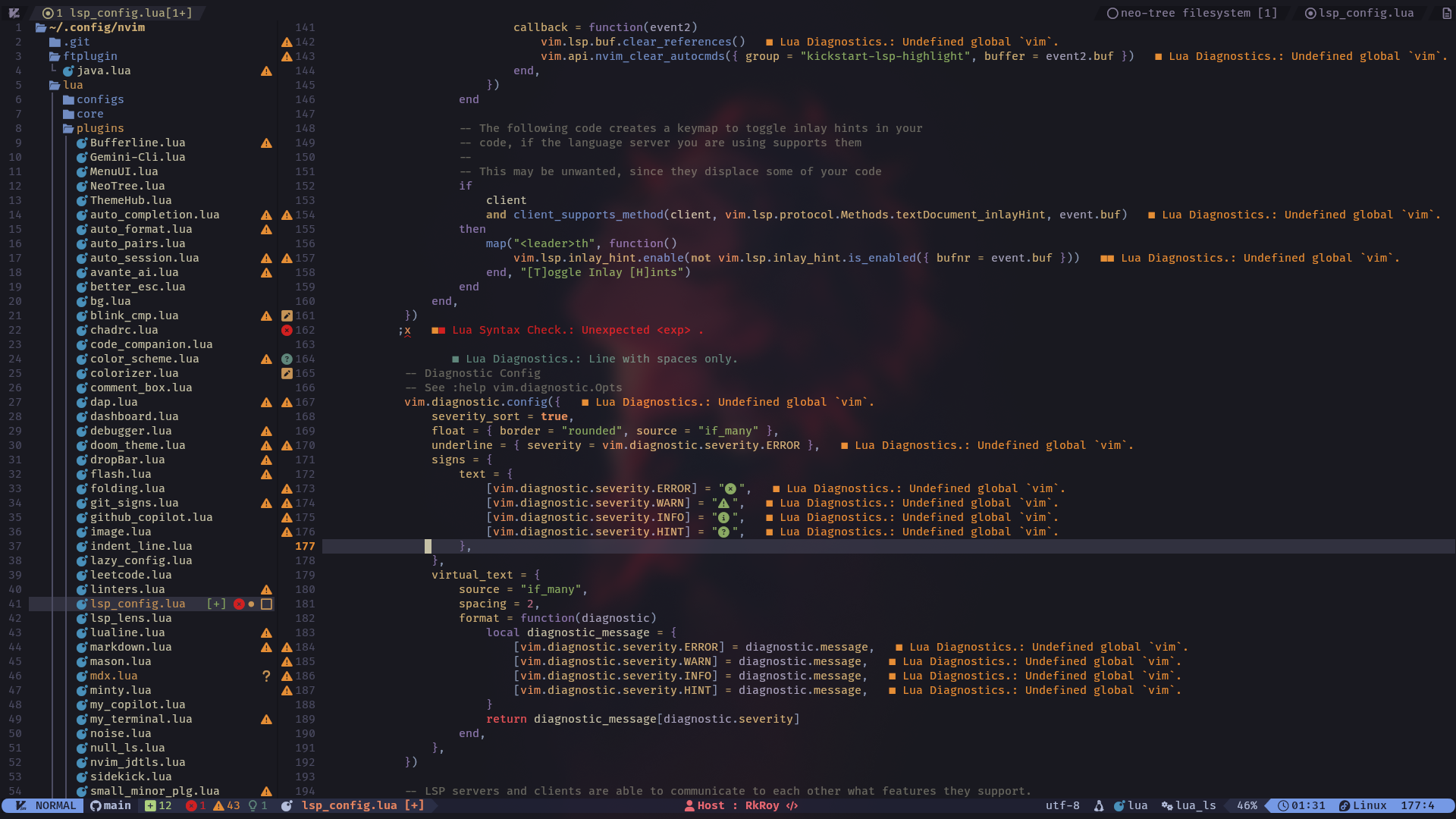Click the GitHub main branch icon in statusline

(x=96, y=805)
